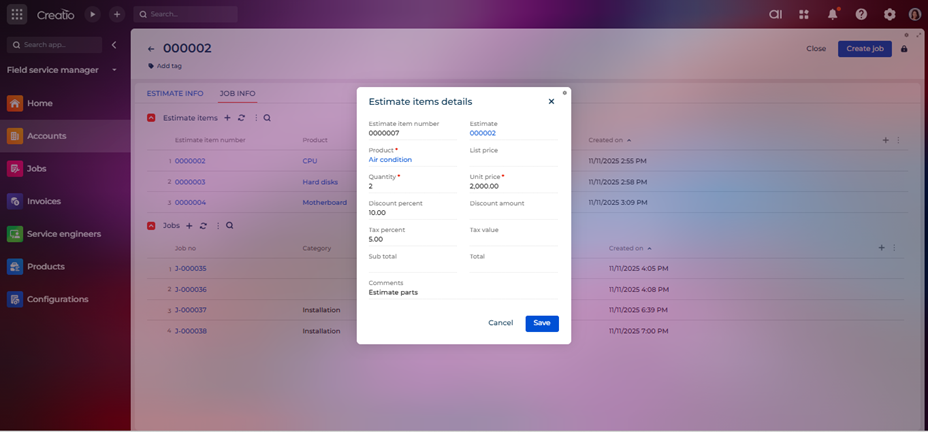This screenshot has height=432, width=928.
Task: Search within the Jobs list
Action: 229,226
